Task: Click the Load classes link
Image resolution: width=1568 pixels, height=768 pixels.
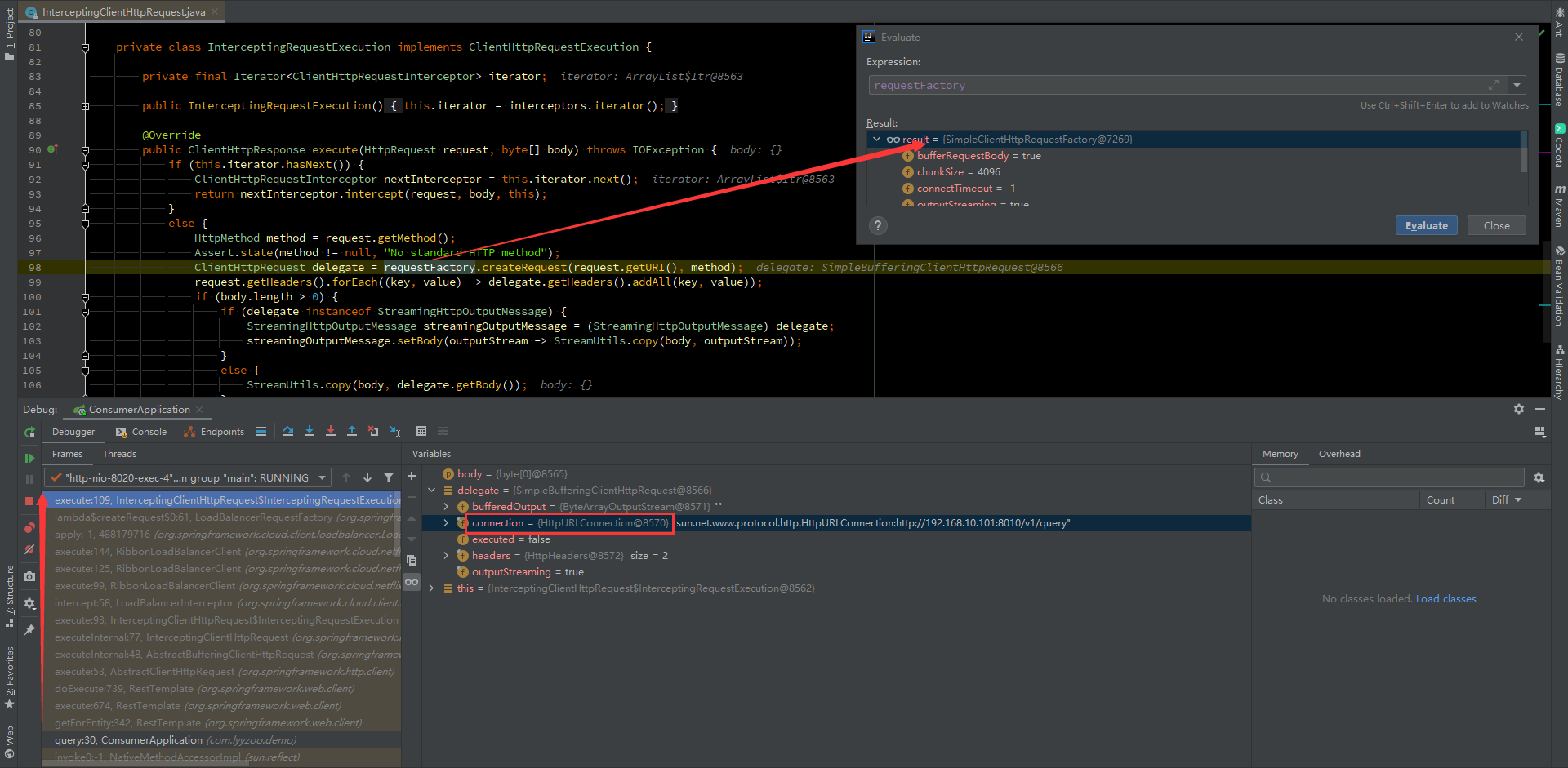Action: click(x=1445, y=598)
